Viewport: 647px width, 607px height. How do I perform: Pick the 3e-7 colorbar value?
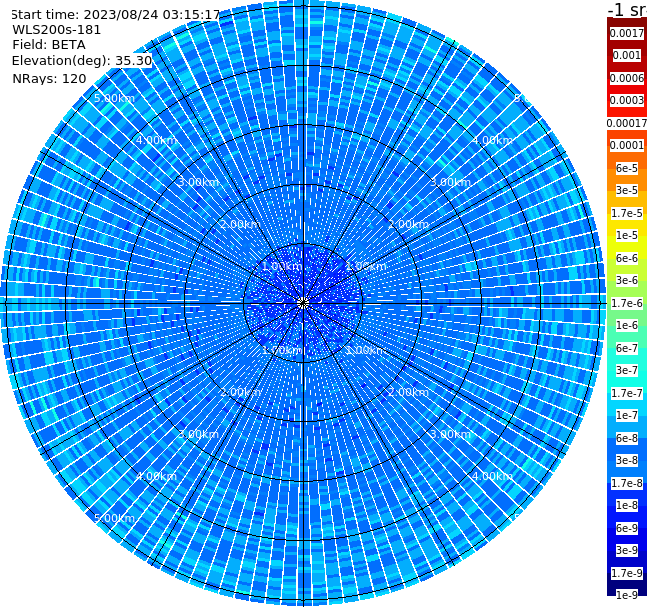coord(627,370)
